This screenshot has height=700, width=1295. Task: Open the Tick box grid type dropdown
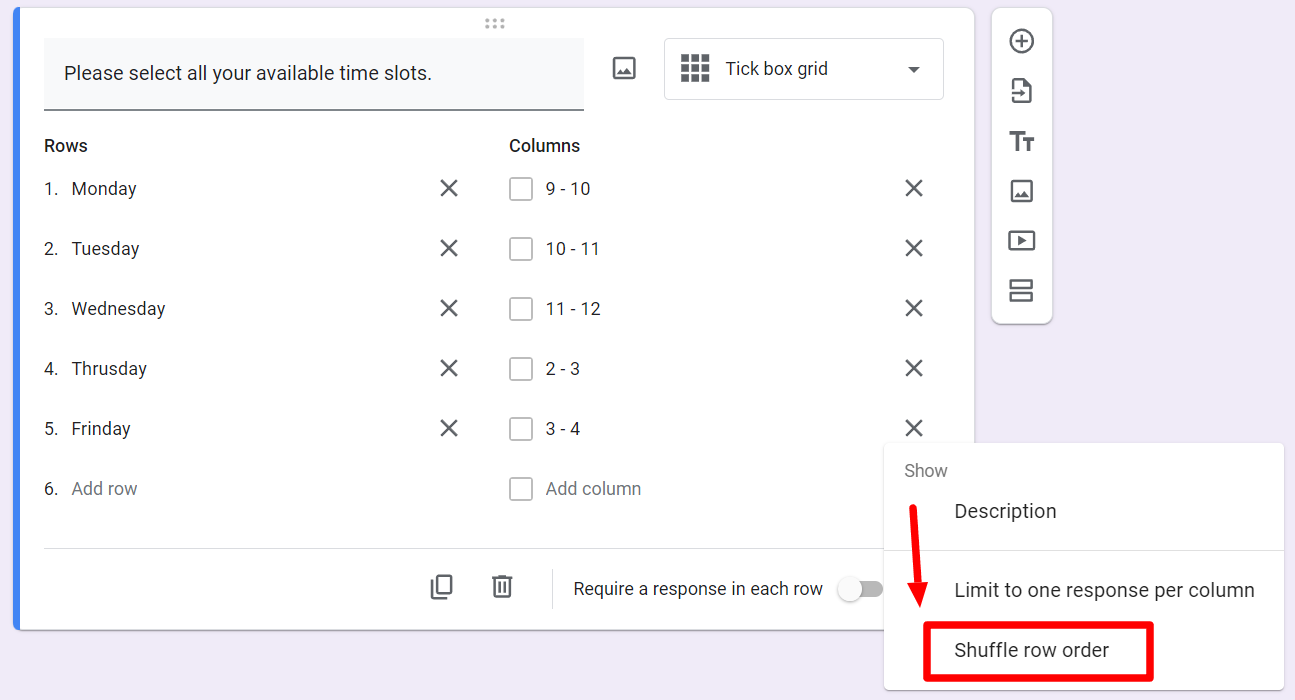click(803, 68)
